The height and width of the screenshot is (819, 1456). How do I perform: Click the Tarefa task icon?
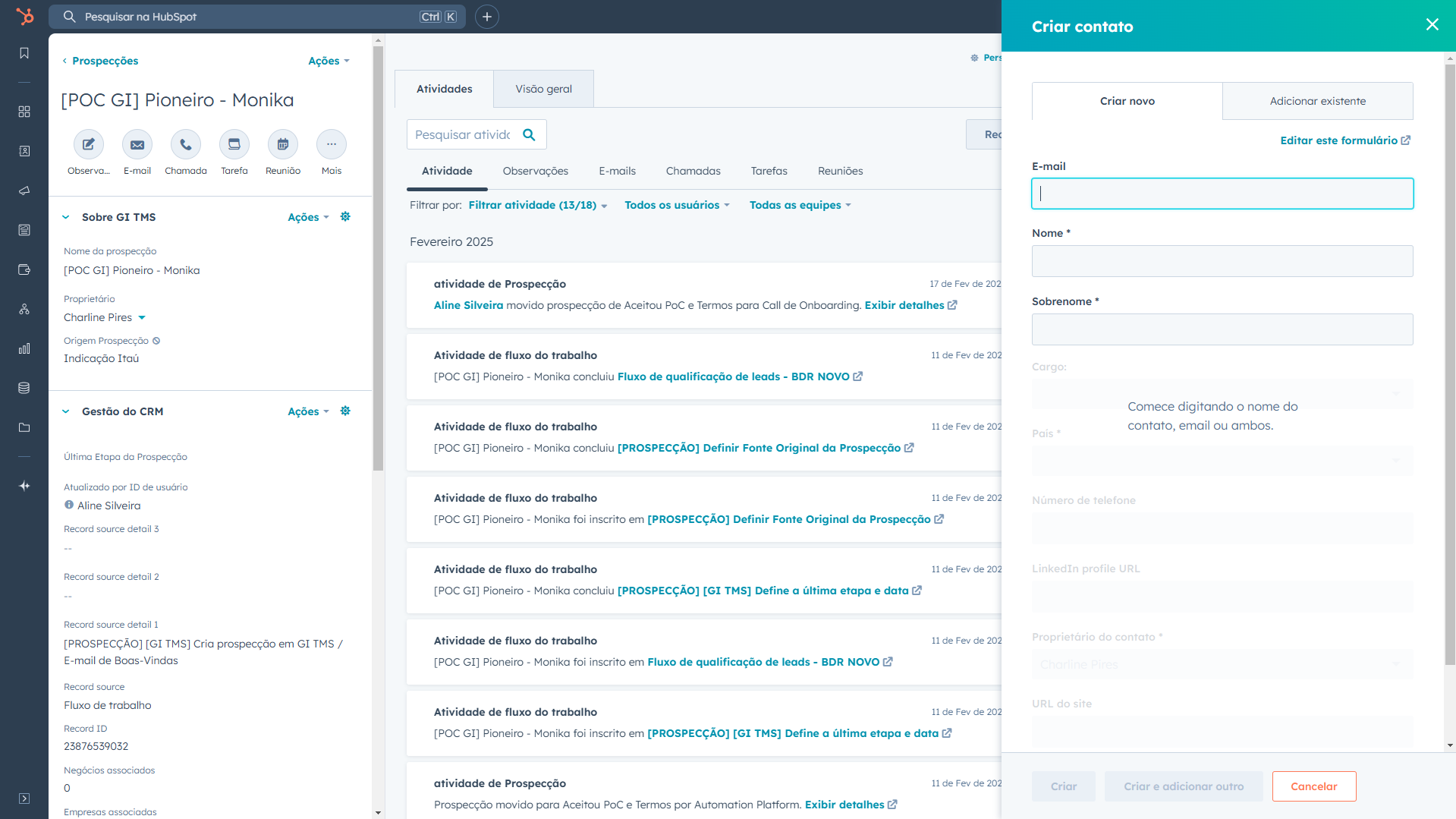(234, 144)
